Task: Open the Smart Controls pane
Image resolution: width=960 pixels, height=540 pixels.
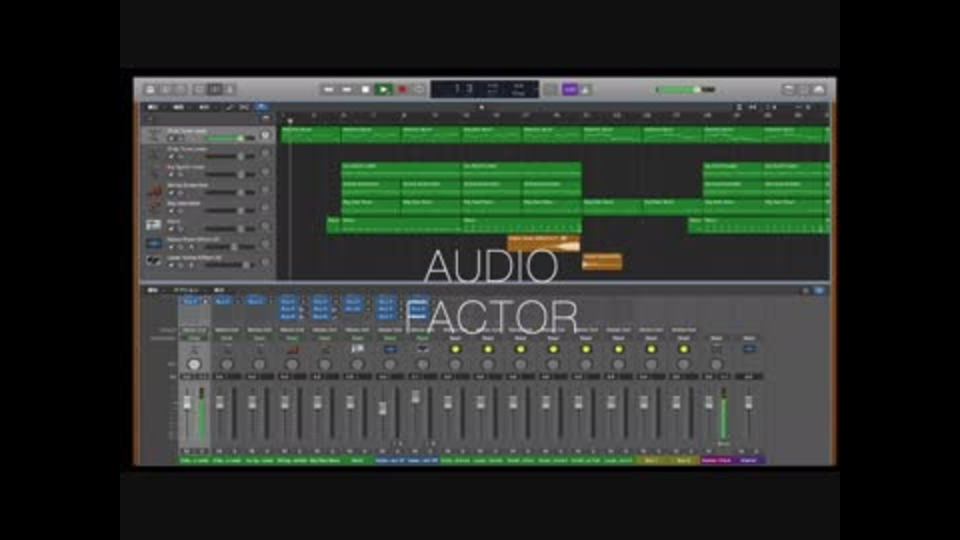Action: click(x=200, y=89)
